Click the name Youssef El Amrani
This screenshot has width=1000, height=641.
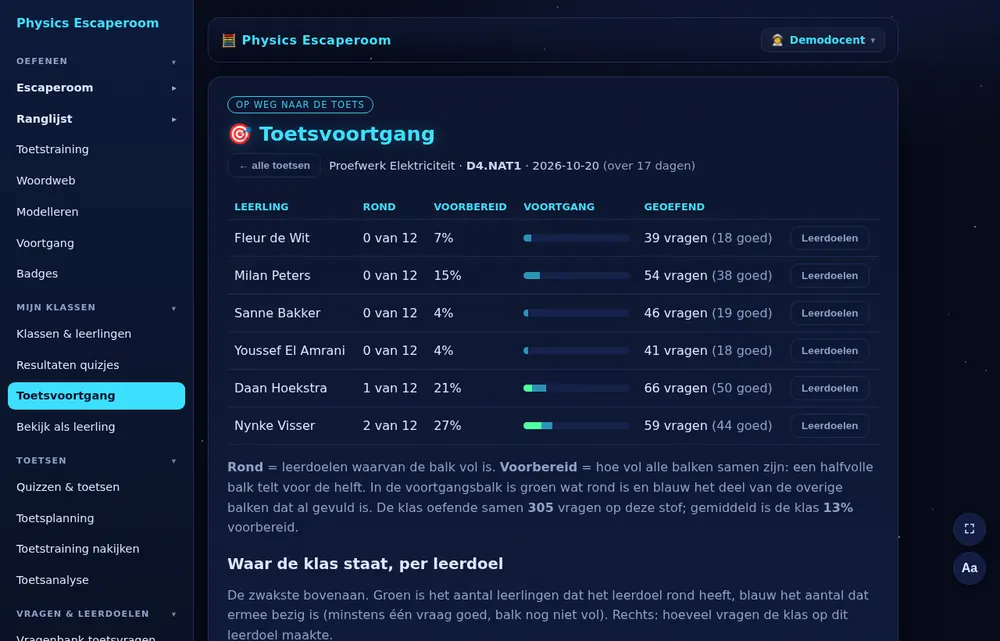click(290, 351)
